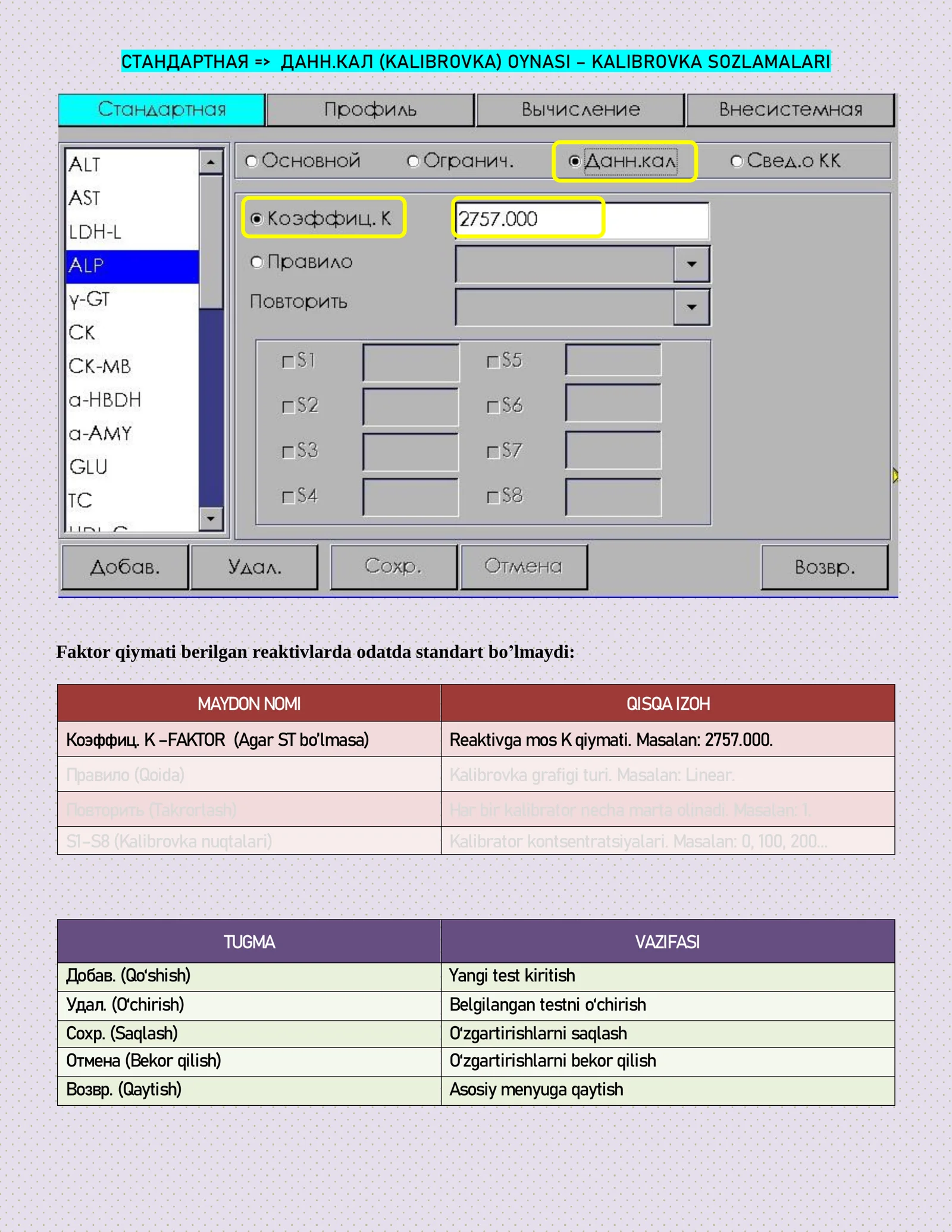Open the Правило dropdown list
952x1232 pixels.
691,264
